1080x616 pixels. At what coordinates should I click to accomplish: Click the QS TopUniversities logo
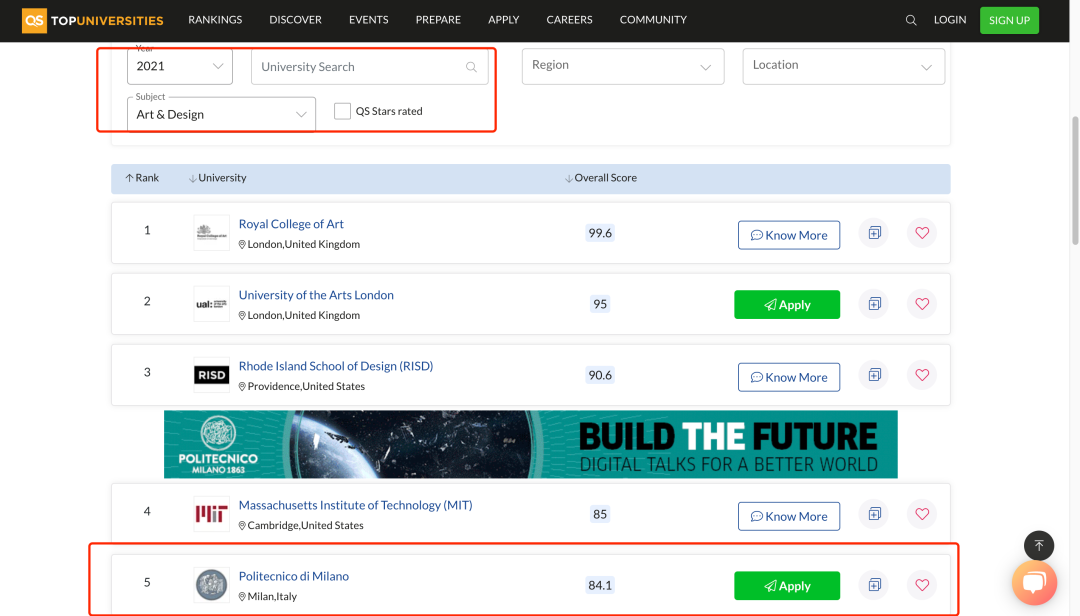pos(92,20)
